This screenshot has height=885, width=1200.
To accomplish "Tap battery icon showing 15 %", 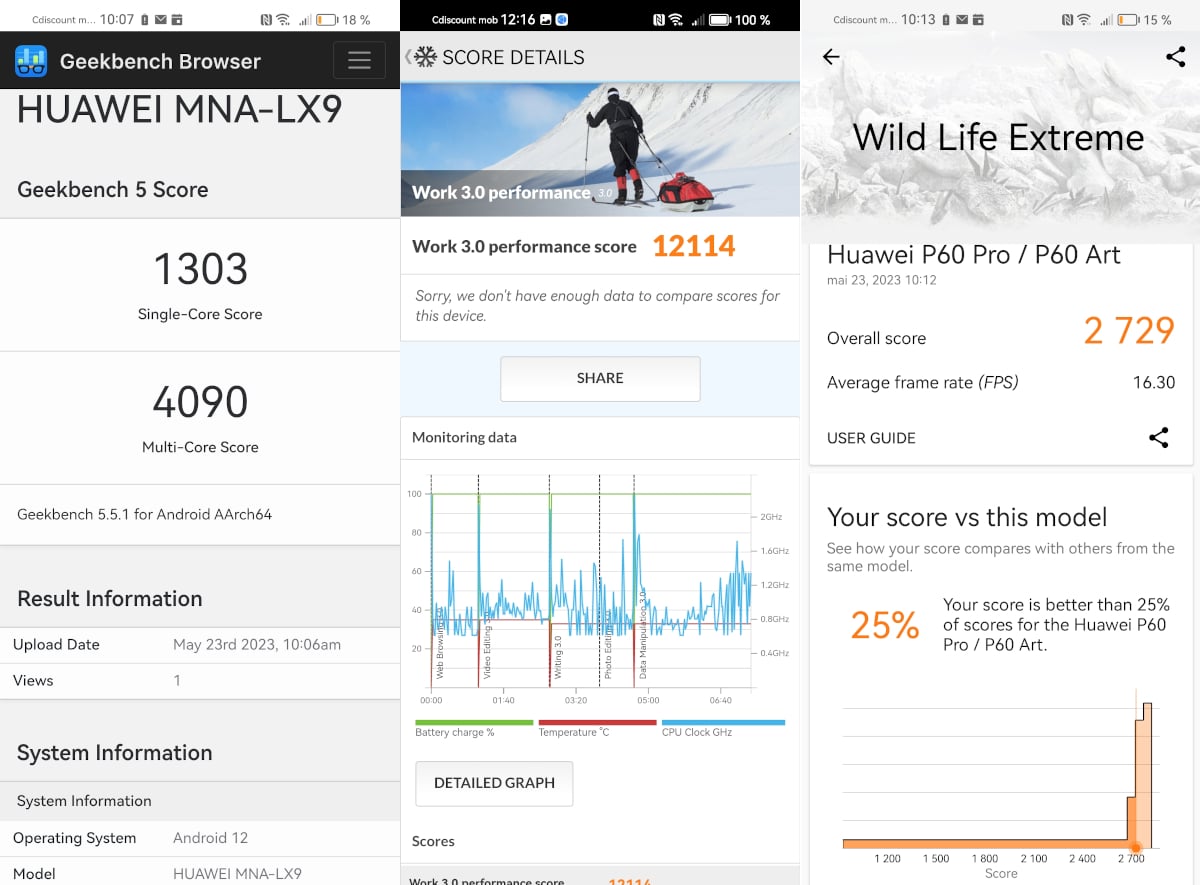I will (x=1128, y=19).
